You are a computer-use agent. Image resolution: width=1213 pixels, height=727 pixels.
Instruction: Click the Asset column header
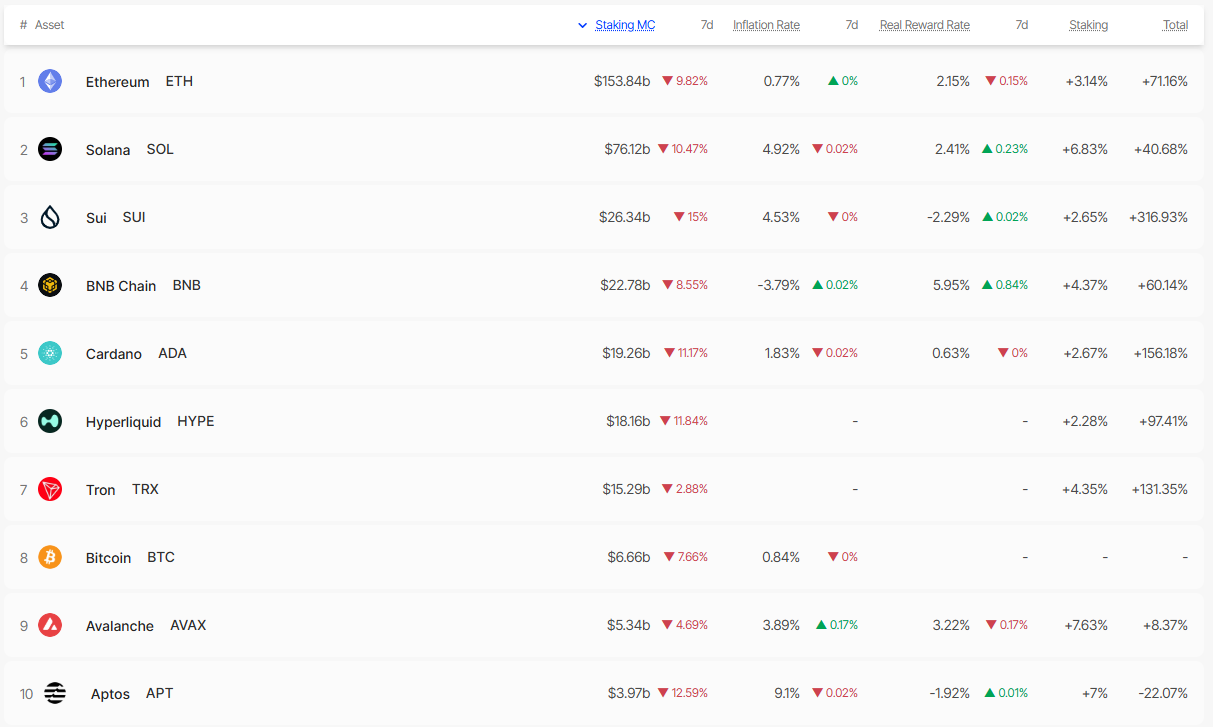(x=49, y=25)
